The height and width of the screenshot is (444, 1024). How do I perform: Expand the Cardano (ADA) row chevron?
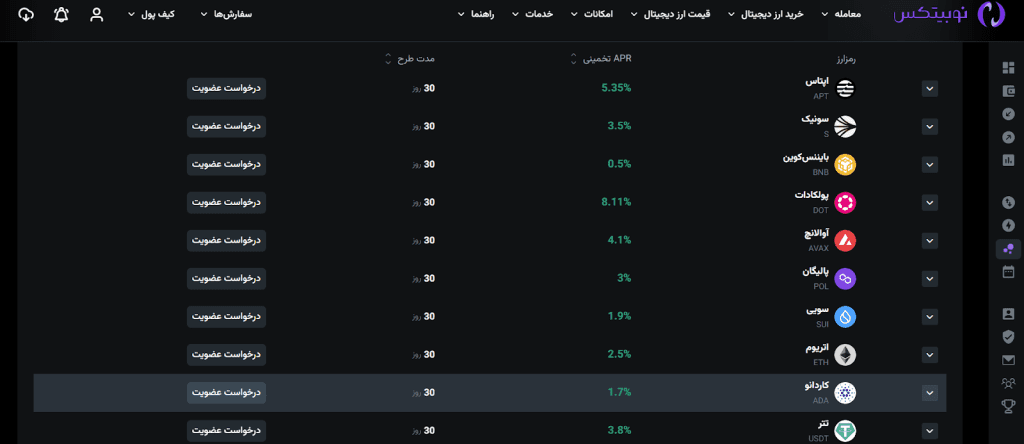[930, 393]
